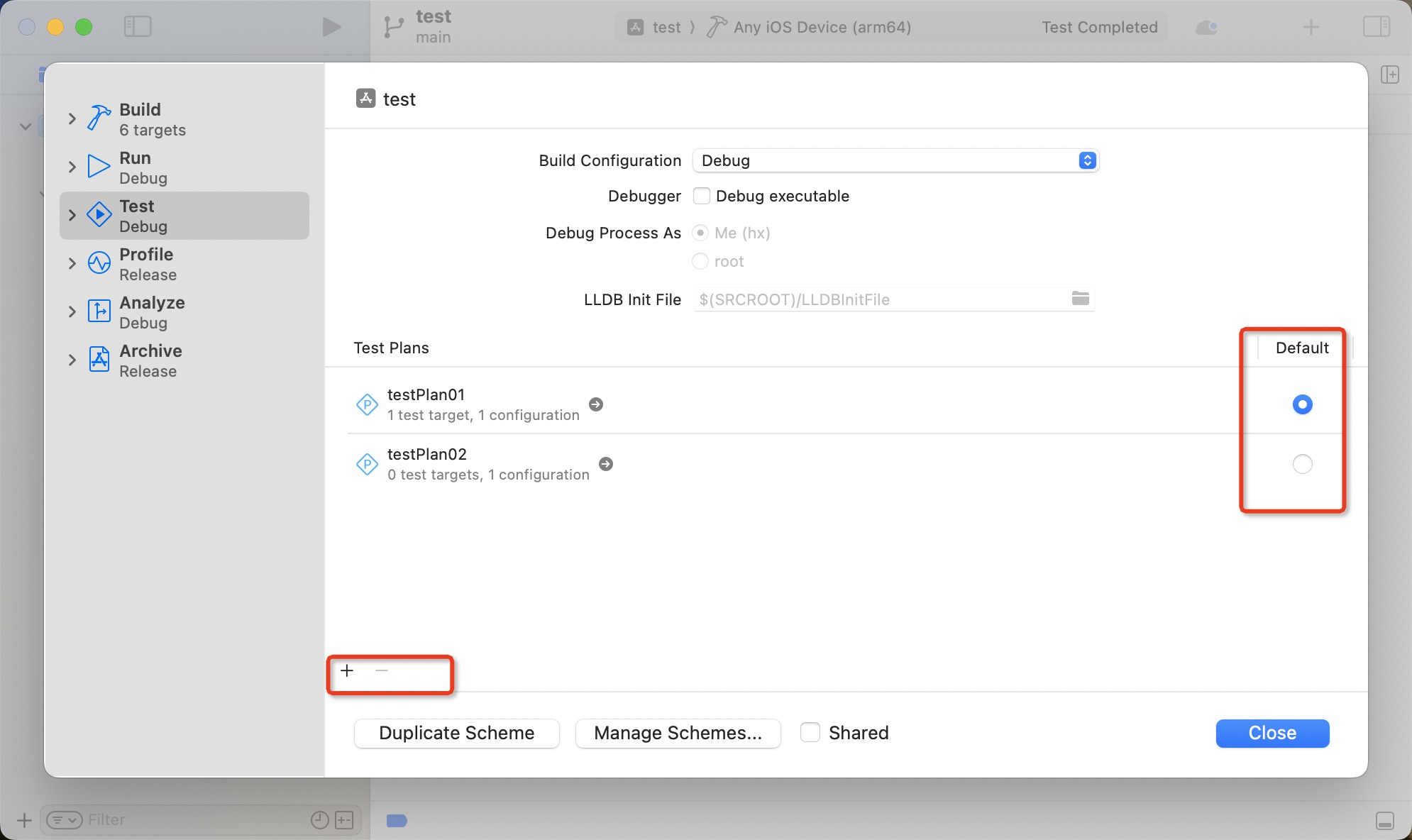Screen dimensions: 1412x840
Task: Click the add editor icon at right
Action: click(1390, 74)
